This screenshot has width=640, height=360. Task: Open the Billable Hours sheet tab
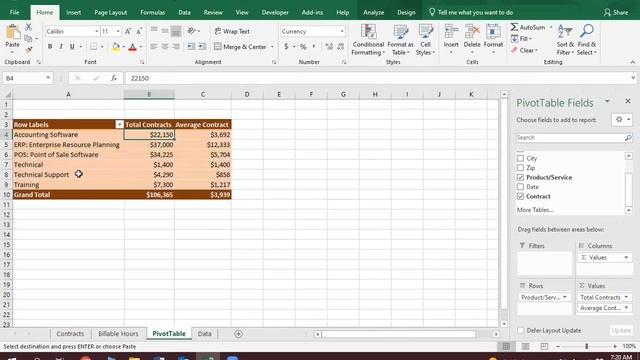tap(118, 334)
